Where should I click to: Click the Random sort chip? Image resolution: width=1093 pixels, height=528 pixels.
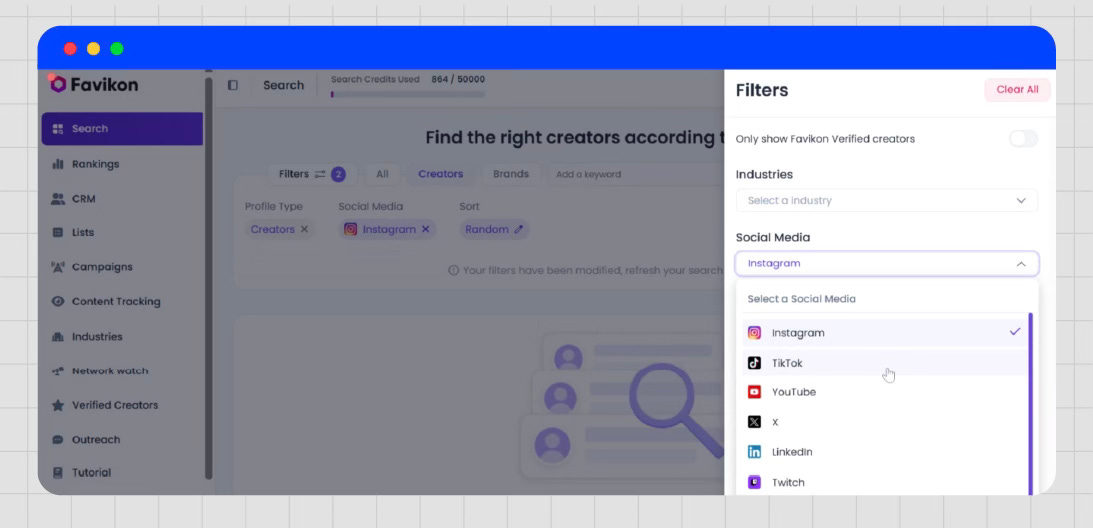click(494, 229)
